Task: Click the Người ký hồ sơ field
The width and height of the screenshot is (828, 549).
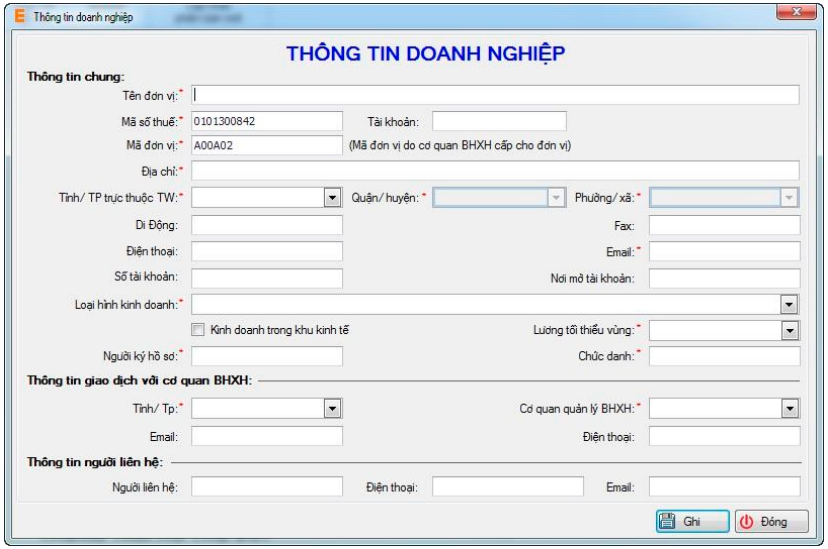Action: pyautogui.click(x=266, y=356)
